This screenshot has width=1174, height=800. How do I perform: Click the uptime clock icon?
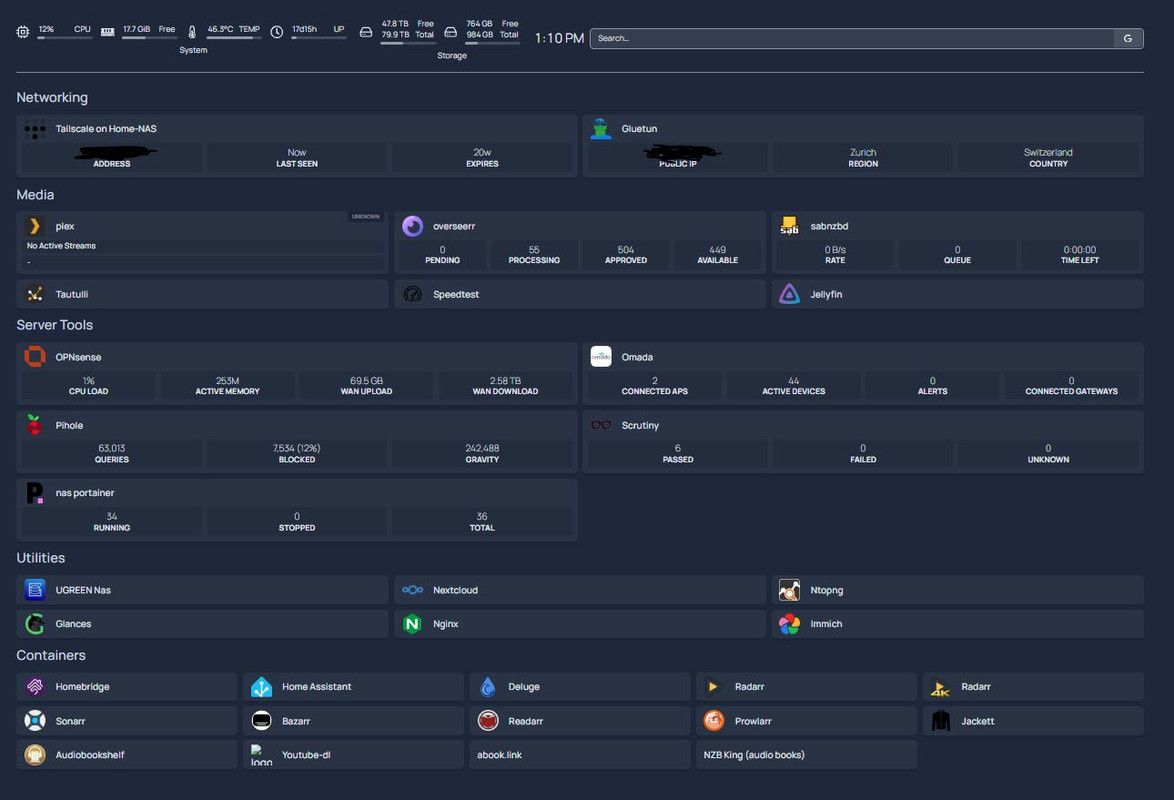tap(276, 31)
